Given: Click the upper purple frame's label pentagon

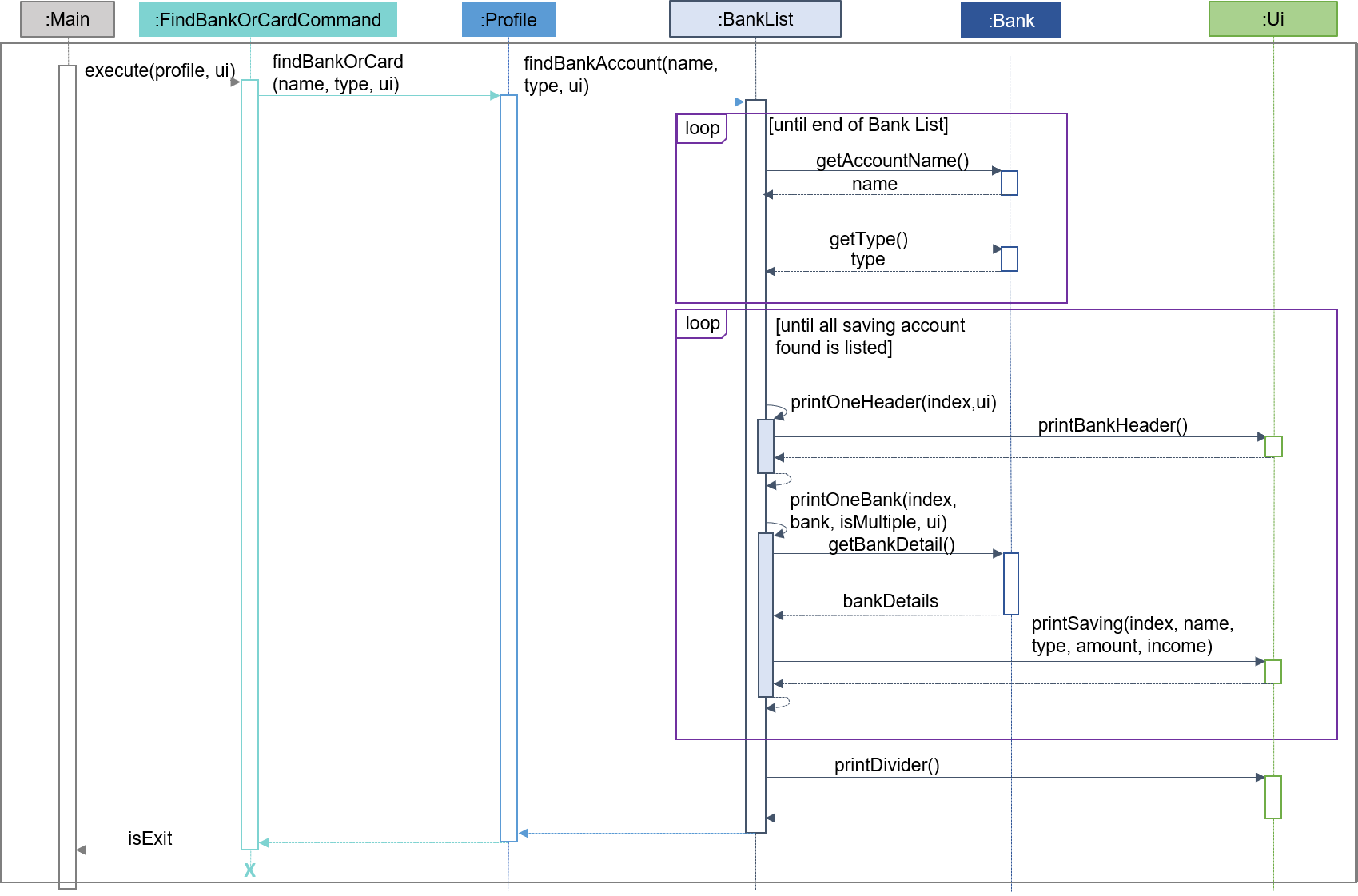Looking at the screenshot, I should (699, 129).
